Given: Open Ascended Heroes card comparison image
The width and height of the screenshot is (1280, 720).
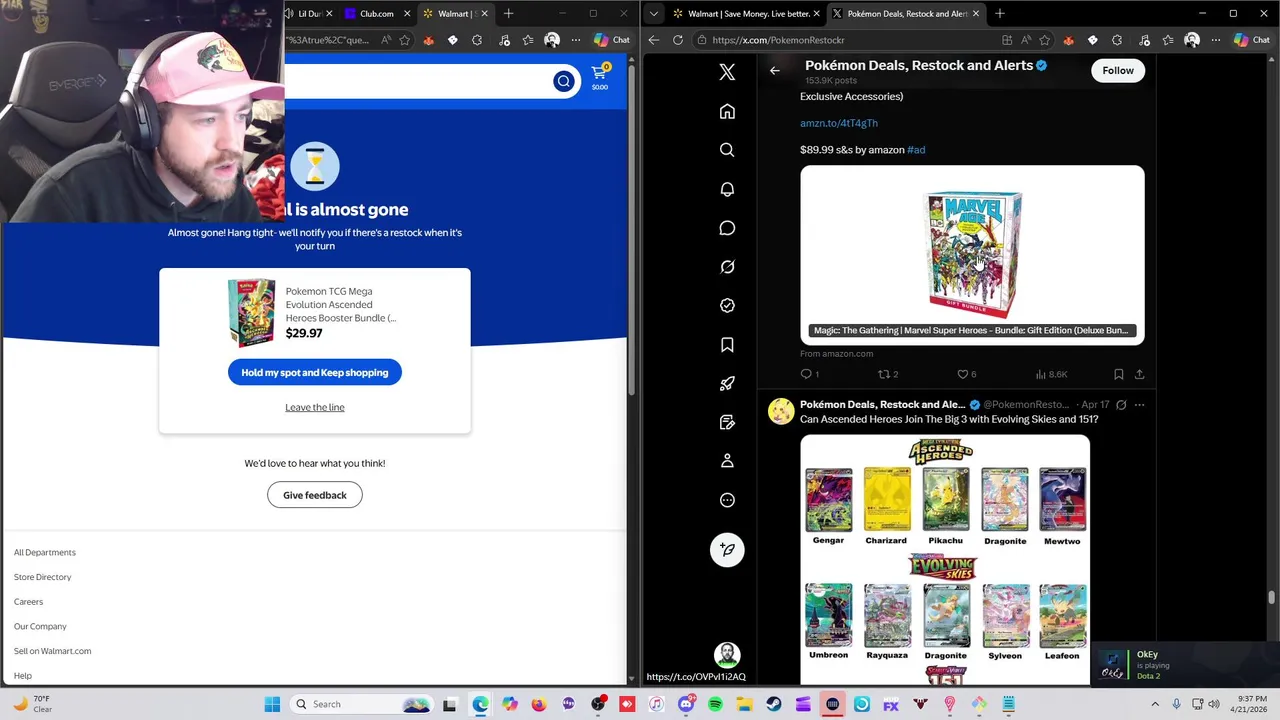Looking at the screenshot, I should pos(945,560).
